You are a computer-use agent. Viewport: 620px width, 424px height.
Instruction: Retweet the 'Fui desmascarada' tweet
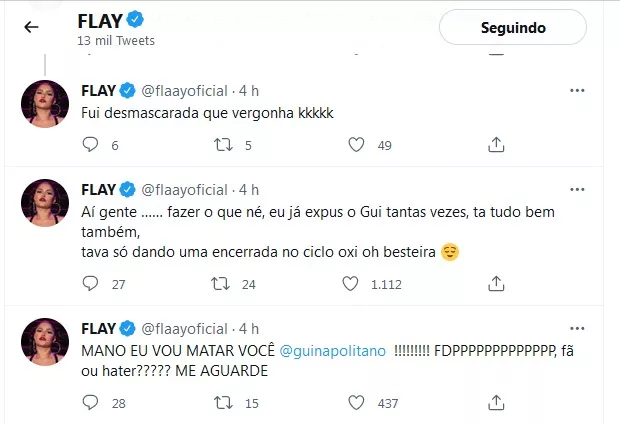[226, 145]
